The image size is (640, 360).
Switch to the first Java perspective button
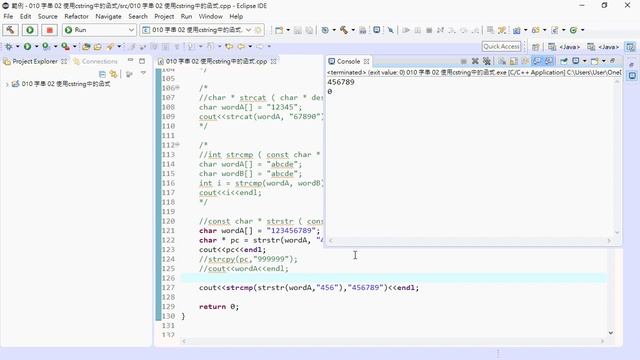(x=564, y=47)
